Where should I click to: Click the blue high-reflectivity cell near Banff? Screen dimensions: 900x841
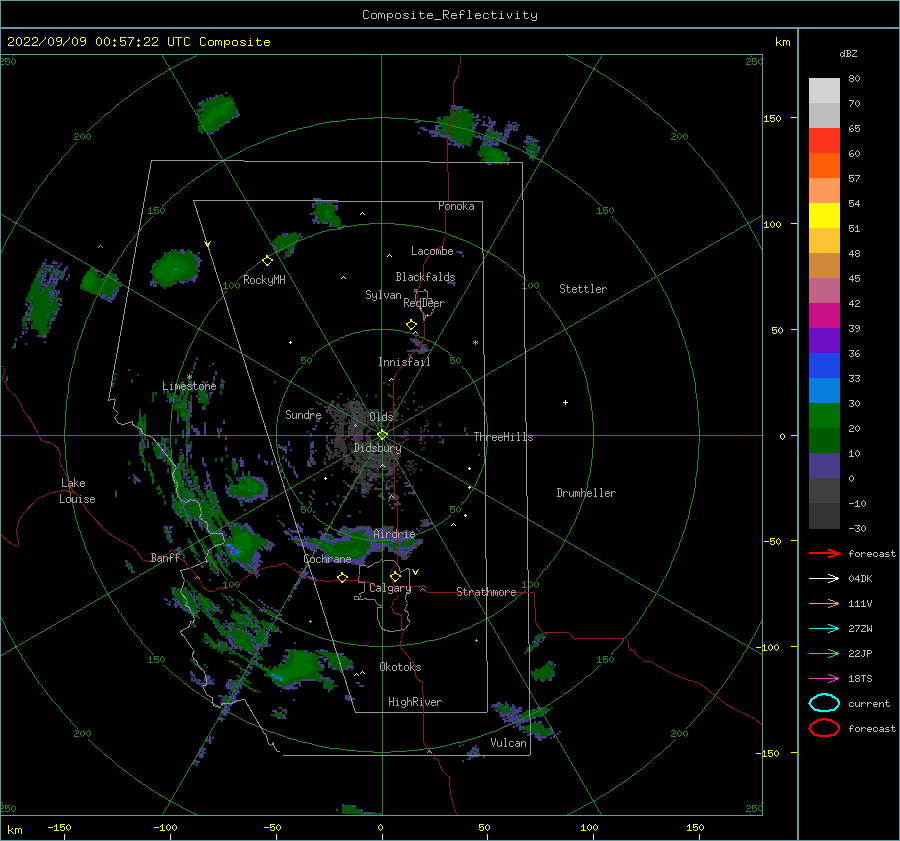pos(232,549)
